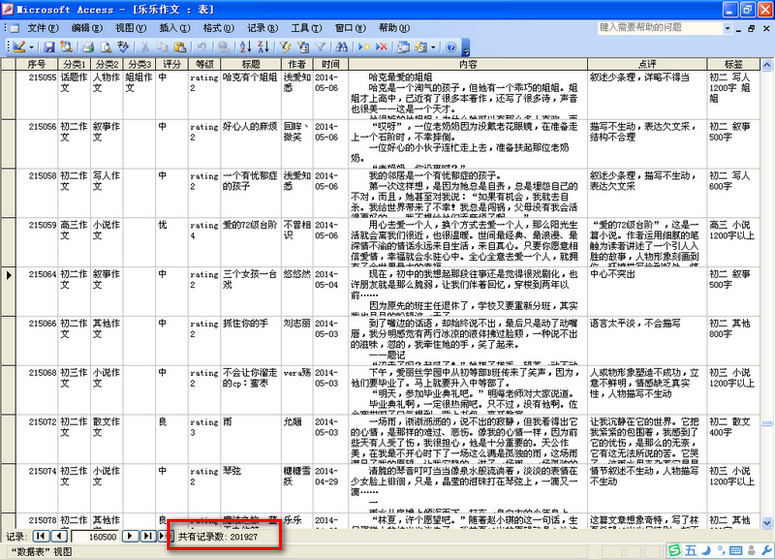This screenshot has width=775, height=559.
Task: Jump to the first record with the navigation button
Action: 41,536
